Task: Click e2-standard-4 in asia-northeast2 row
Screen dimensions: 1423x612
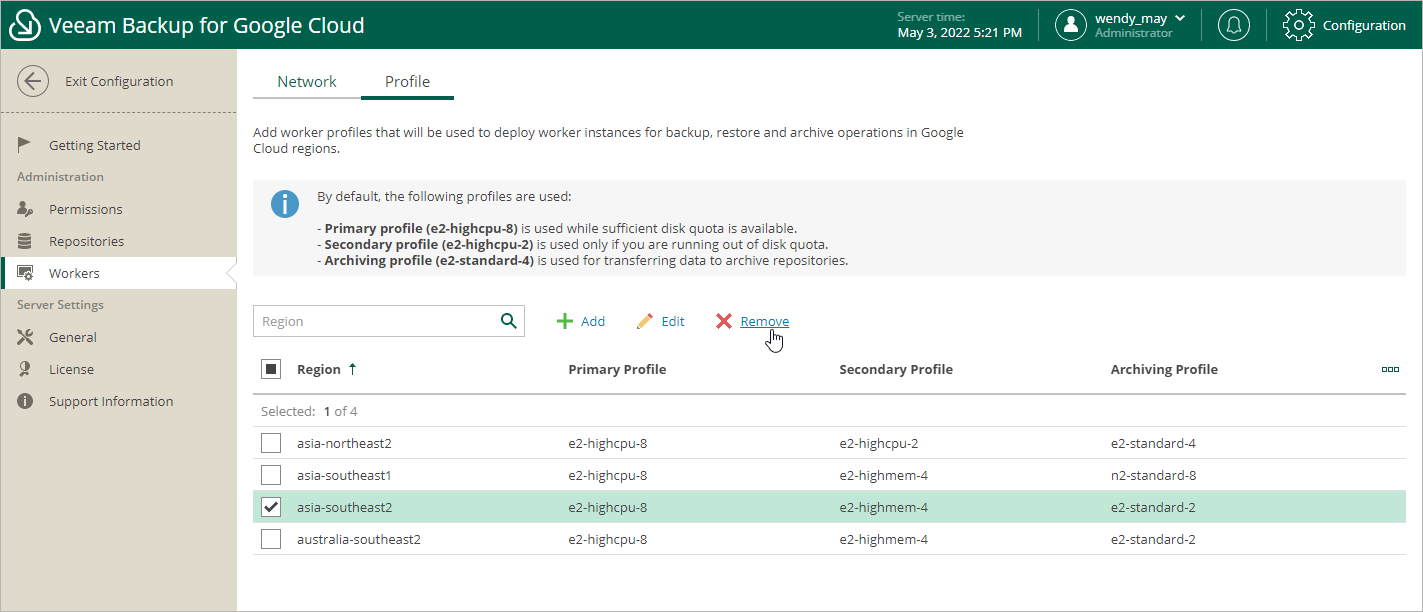Action: 1153,443
